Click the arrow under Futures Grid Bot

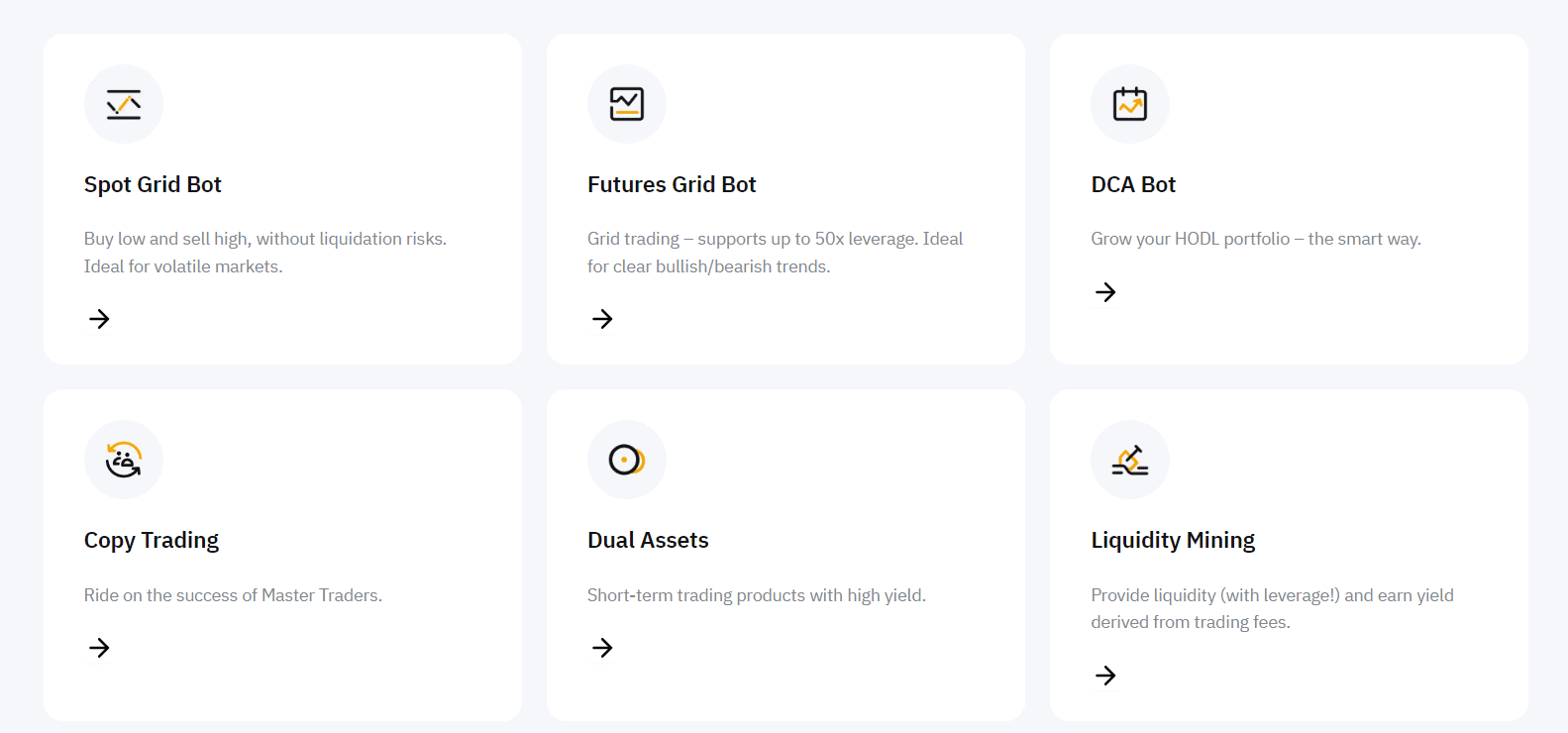602,319
